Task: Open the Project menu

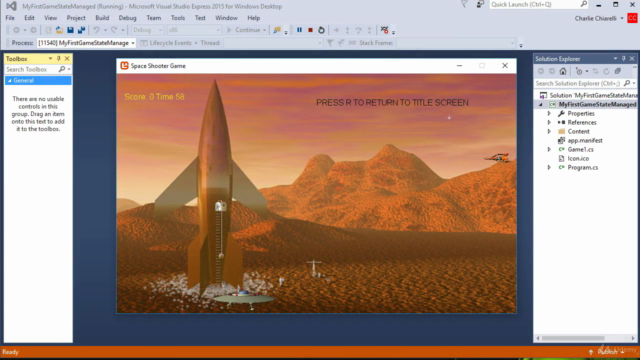Action: pos(76,18)
